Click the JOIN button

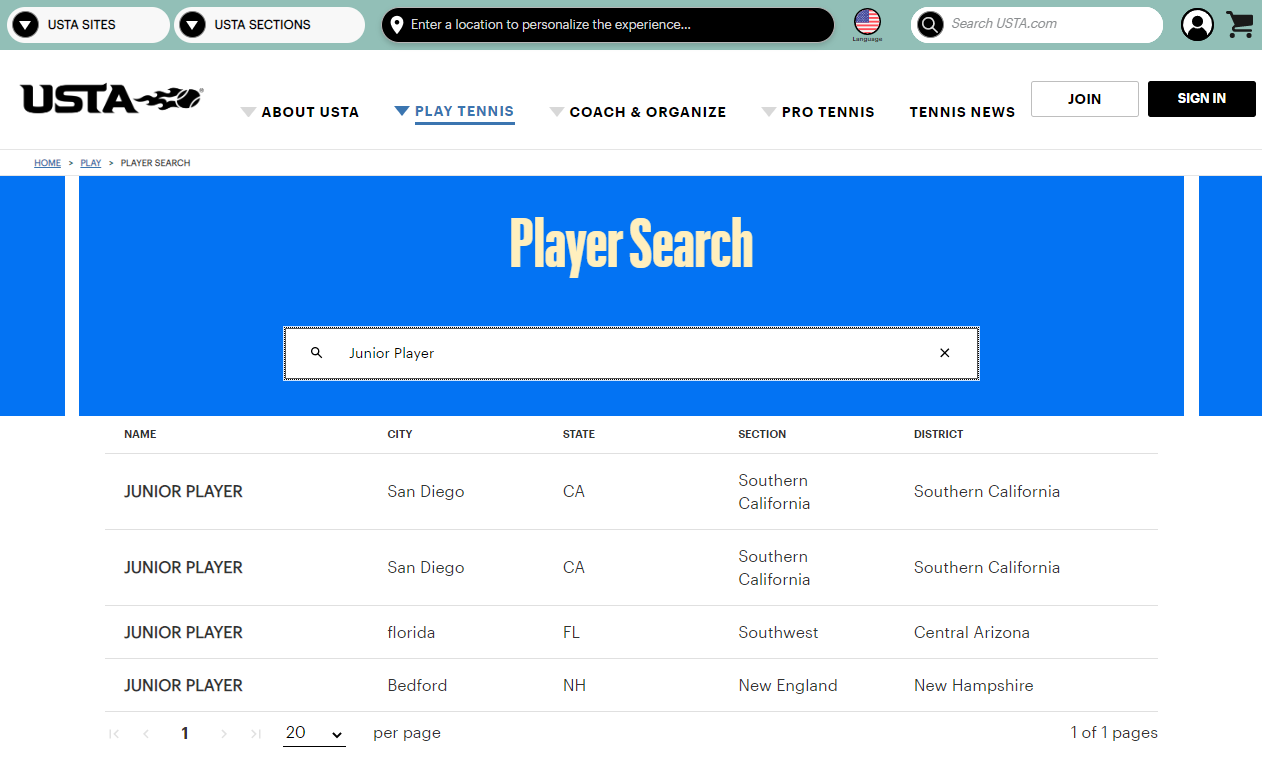click(x=1084, y=99)
